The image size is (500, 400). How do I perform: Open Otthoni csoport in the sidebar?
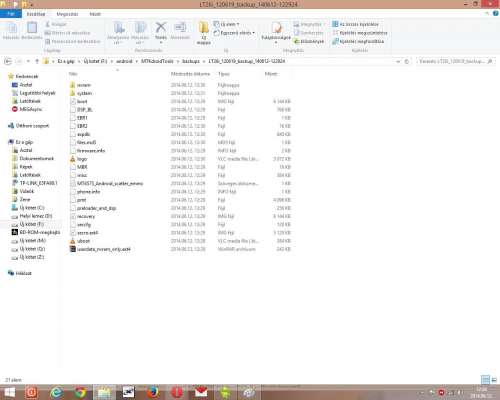pyautogui.click(x=29, y=126)
